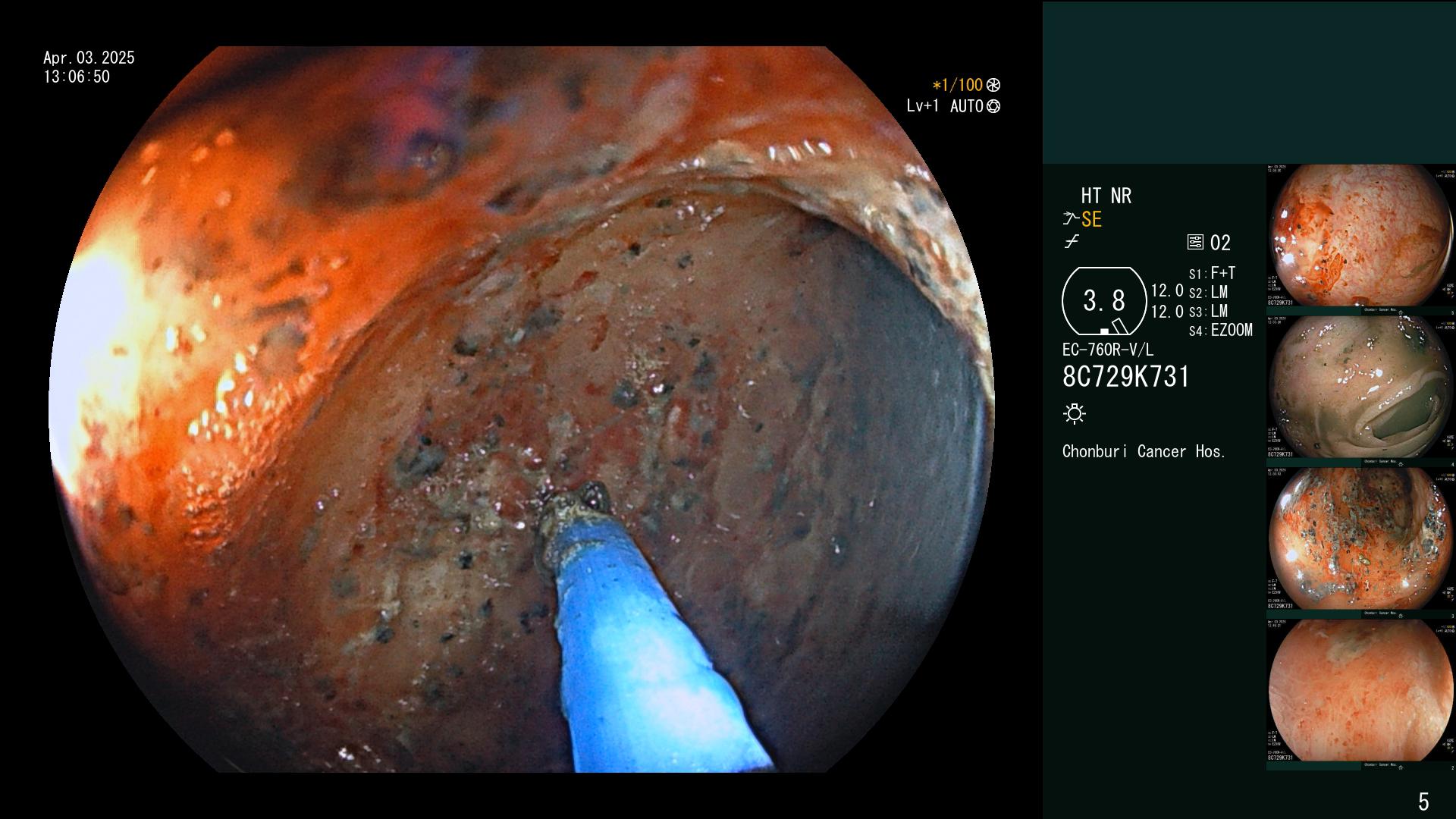
Task: Click the orange SE label
Action: (x=1091, y=219)
